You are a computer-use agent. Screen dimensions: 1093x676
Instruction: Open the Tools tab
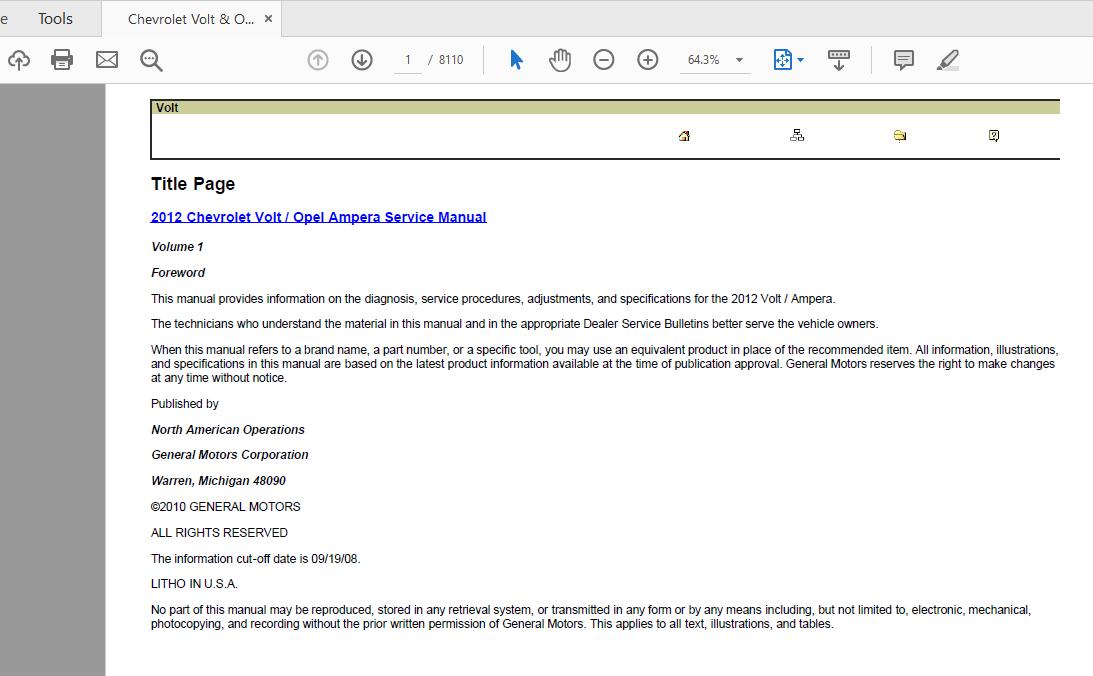[x=55, y=19]
